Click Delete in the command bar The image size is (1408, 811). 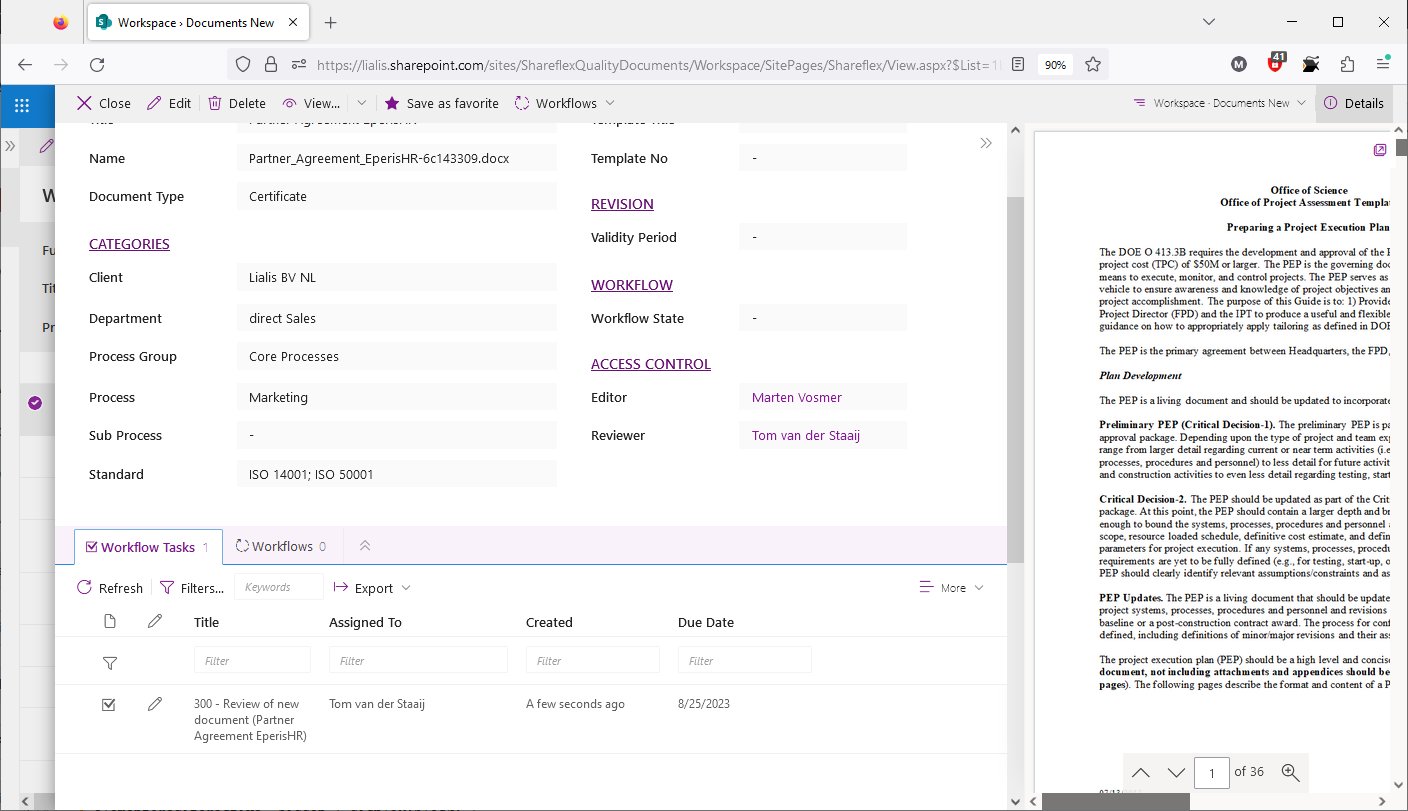237,103
